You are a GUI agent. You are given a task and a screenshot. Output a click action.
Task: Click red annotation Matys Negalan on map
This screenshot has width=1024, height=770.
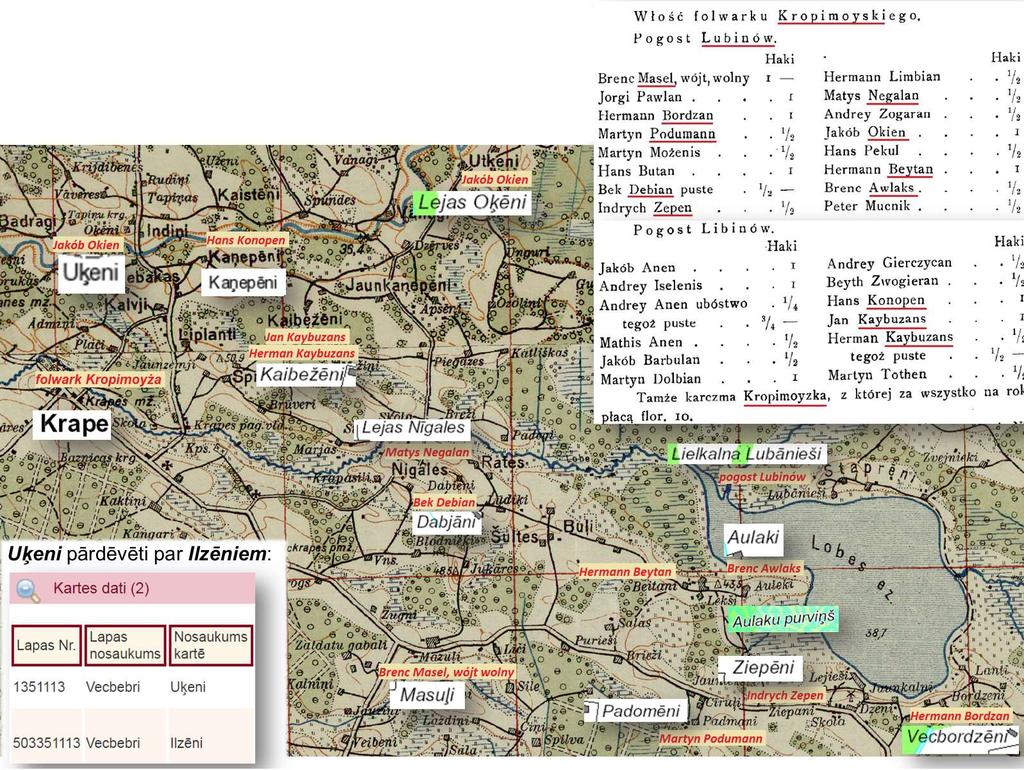(427, 453)
